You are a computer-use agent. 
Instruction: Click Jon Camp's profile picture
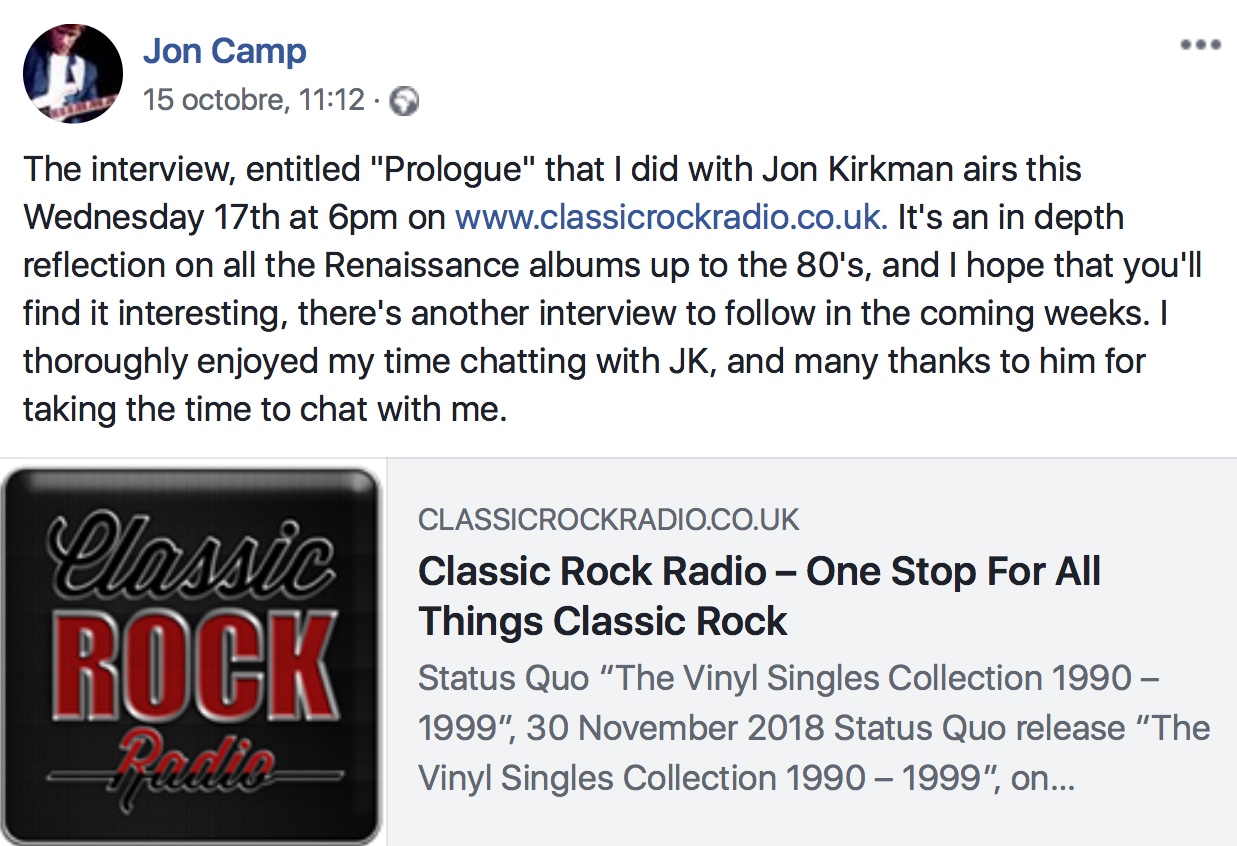point(72,74)
